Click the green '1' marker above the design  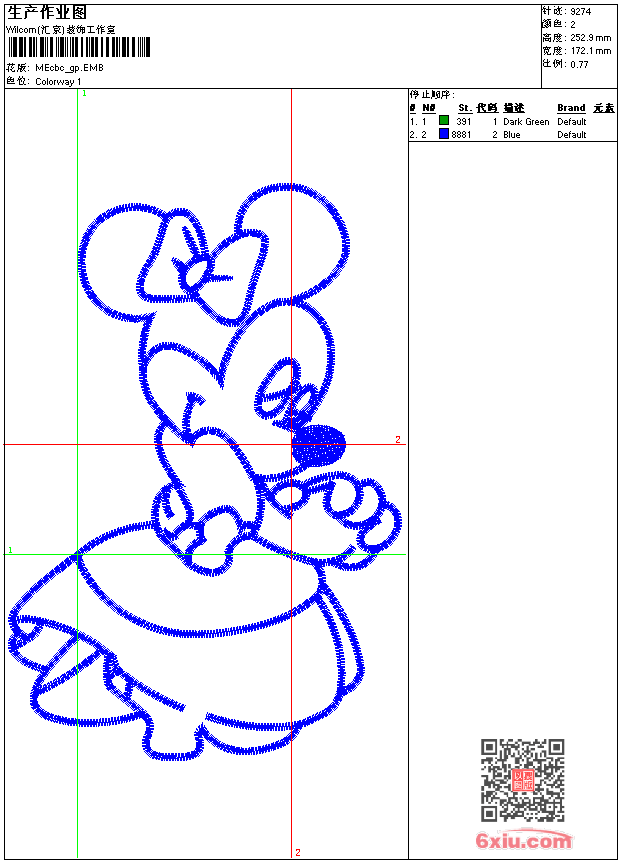(x=84, y=94)
